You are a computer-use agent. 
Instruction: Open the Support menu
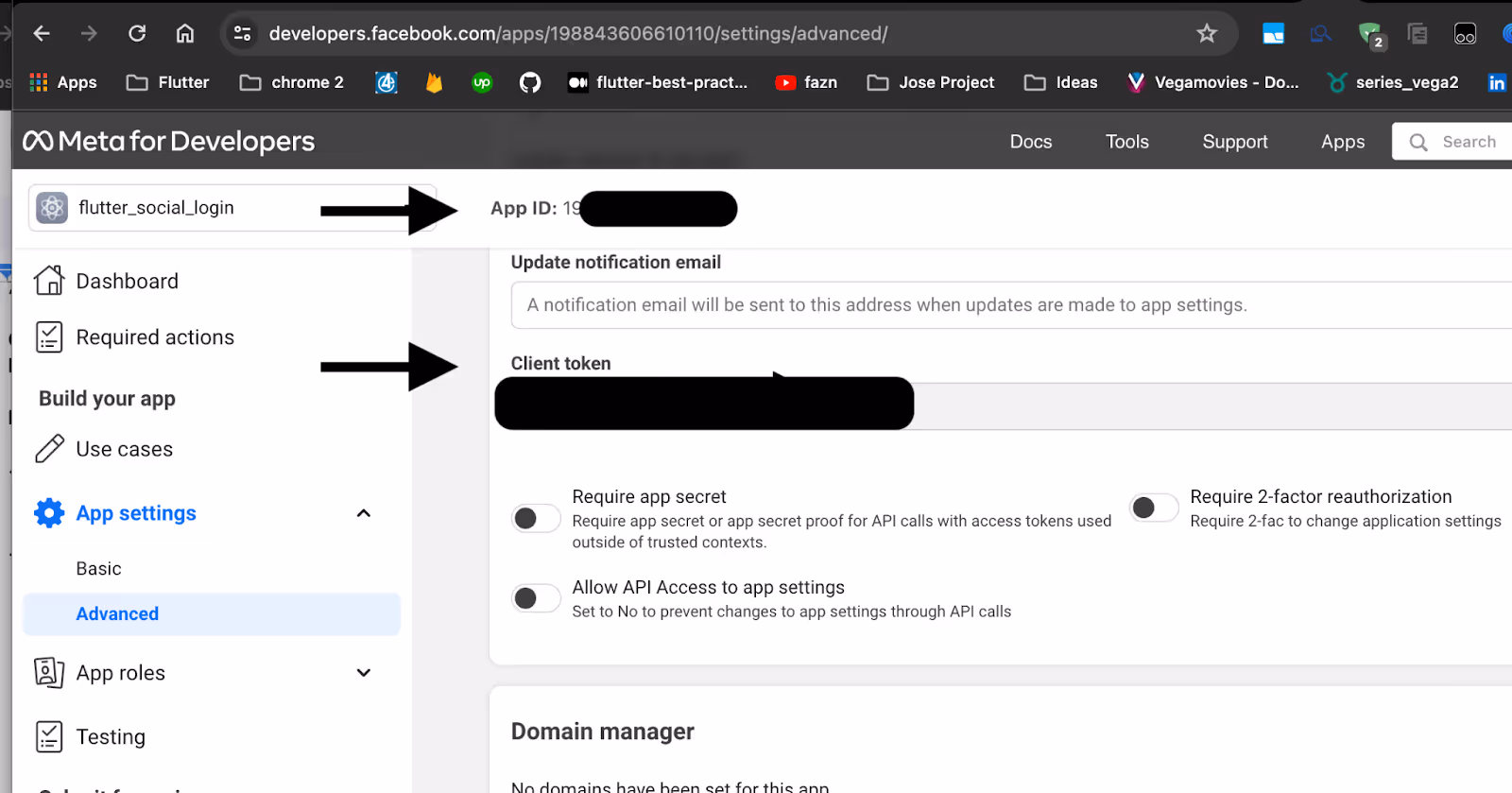(1235, 142)
